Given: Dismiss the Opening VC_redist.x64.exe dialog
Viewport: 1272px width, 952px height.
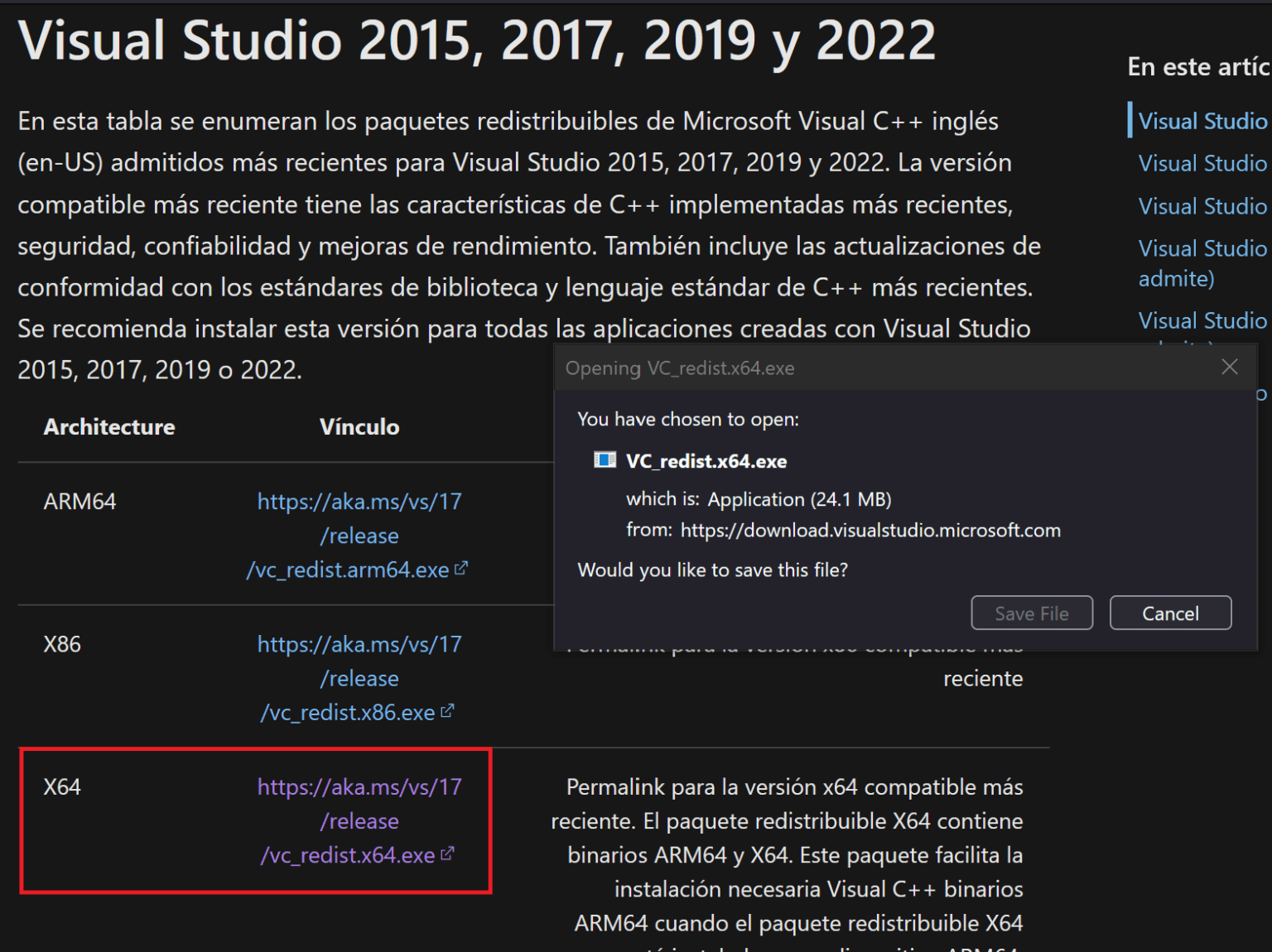Looking at the screenshot, I should (x=1229, y=366).
